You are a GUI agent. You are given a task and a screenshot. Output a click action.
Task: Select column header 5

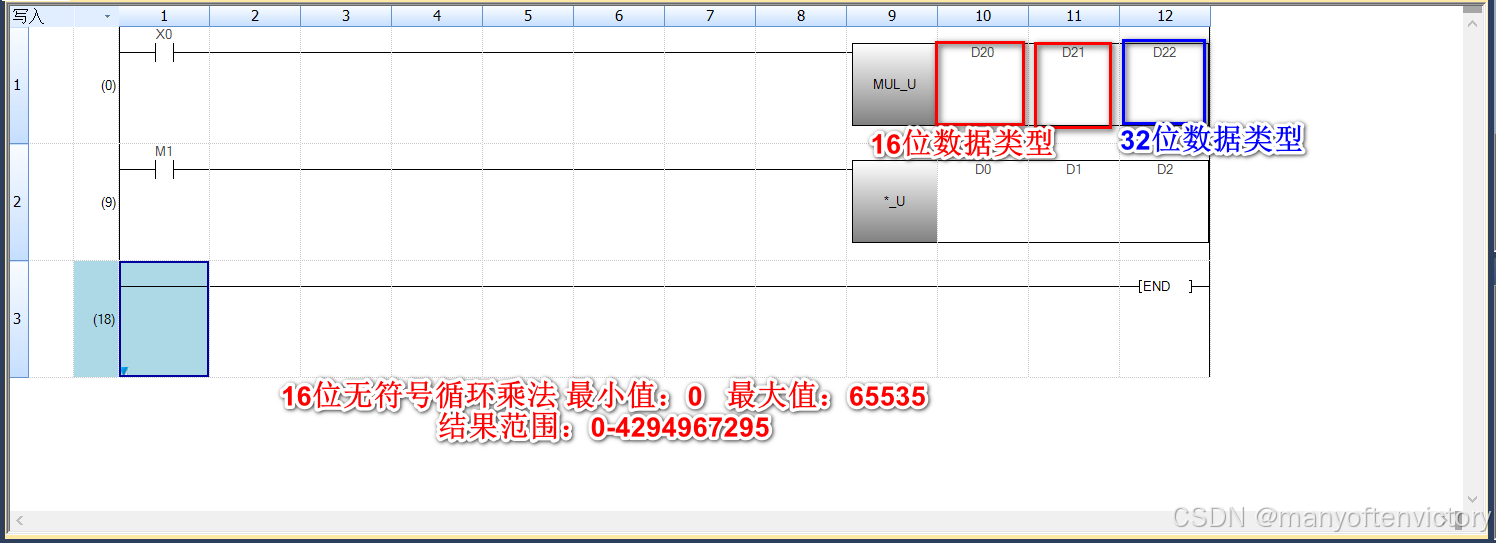click(x=528, y=16)
